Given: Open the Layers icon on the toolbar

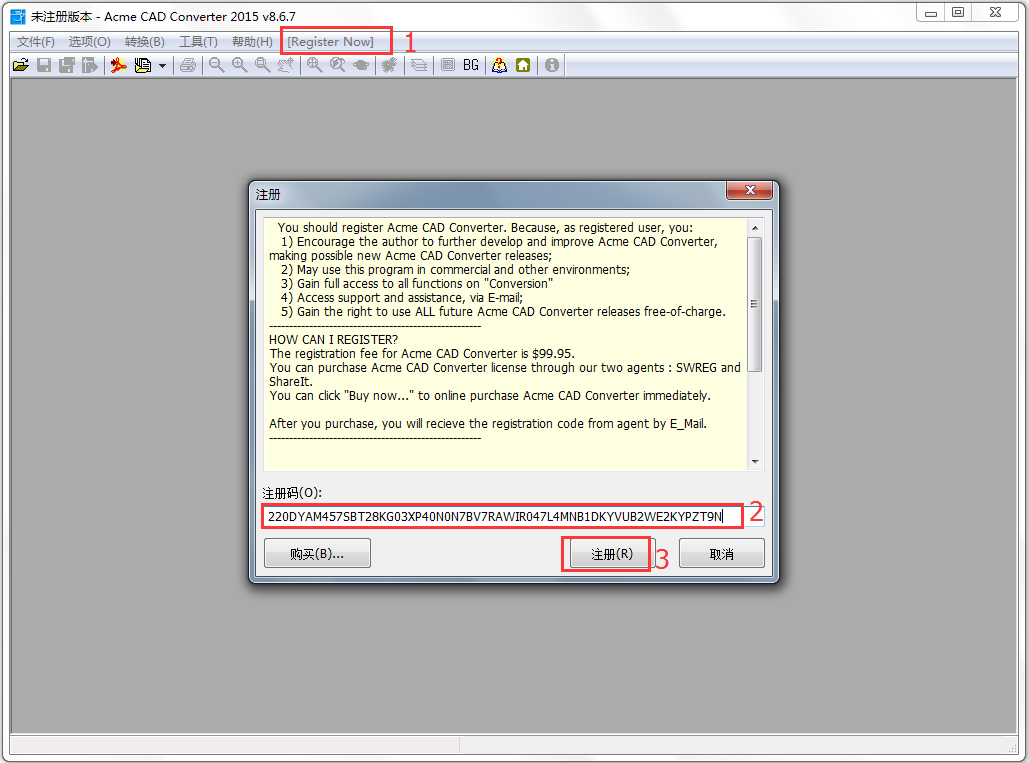Looking at the screenshot, I should point(418,64).
